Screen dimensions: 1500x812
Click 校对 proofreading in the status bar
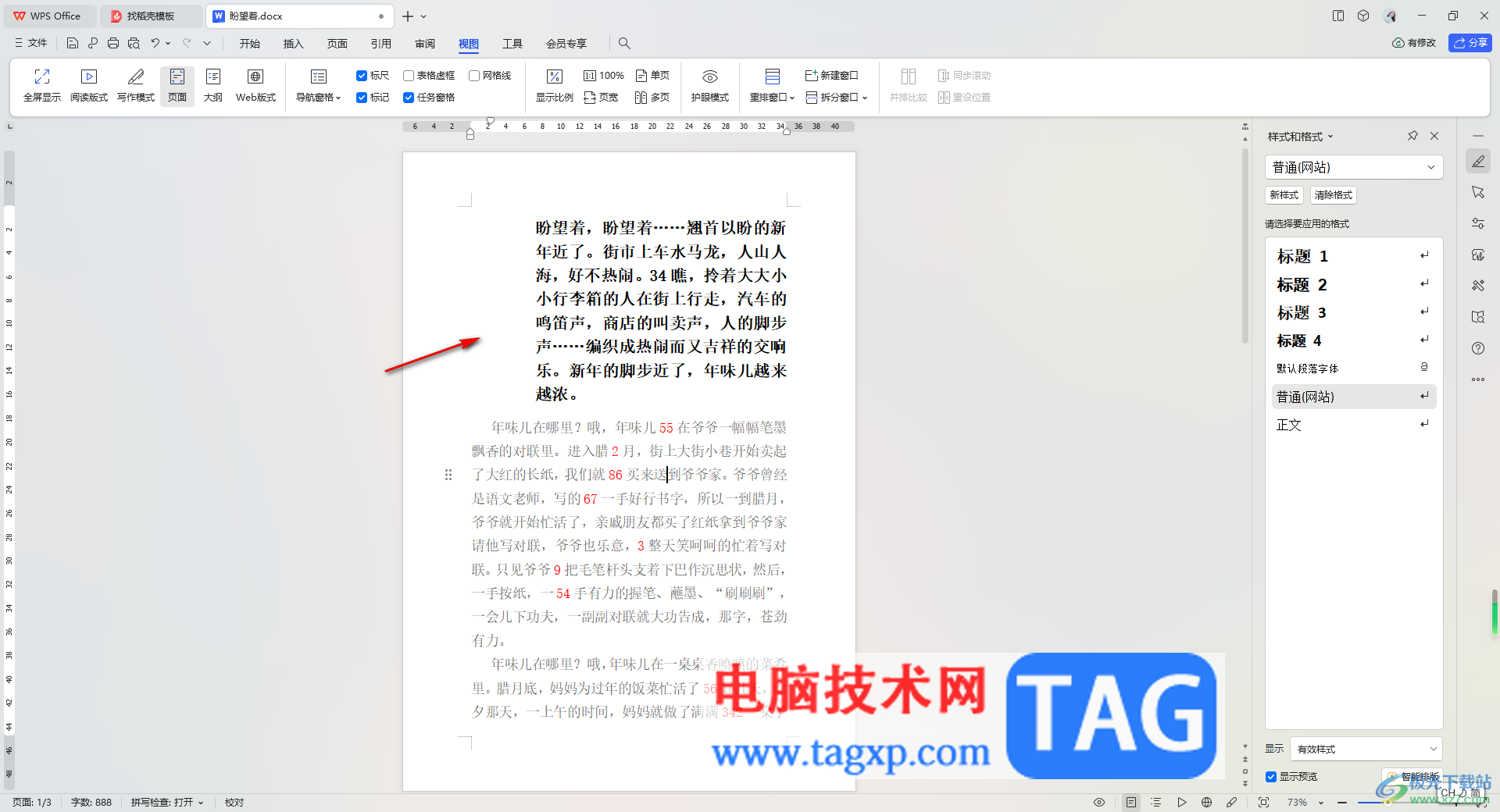click(x=234, y=803)
